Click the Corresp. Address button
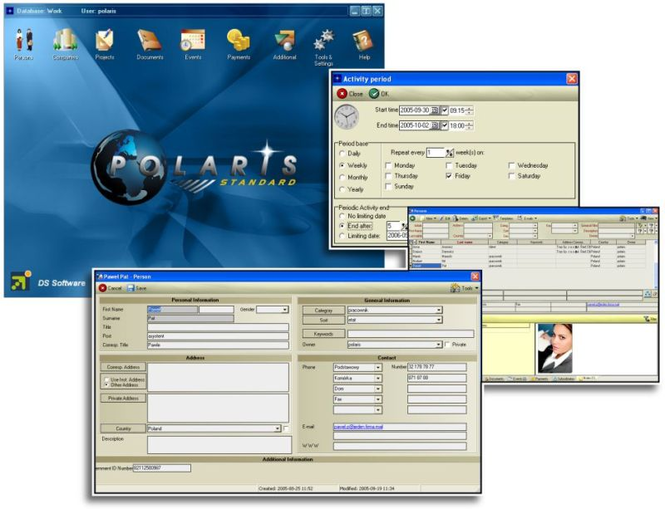Screen dimensions: 665x509 click(123, 367)
